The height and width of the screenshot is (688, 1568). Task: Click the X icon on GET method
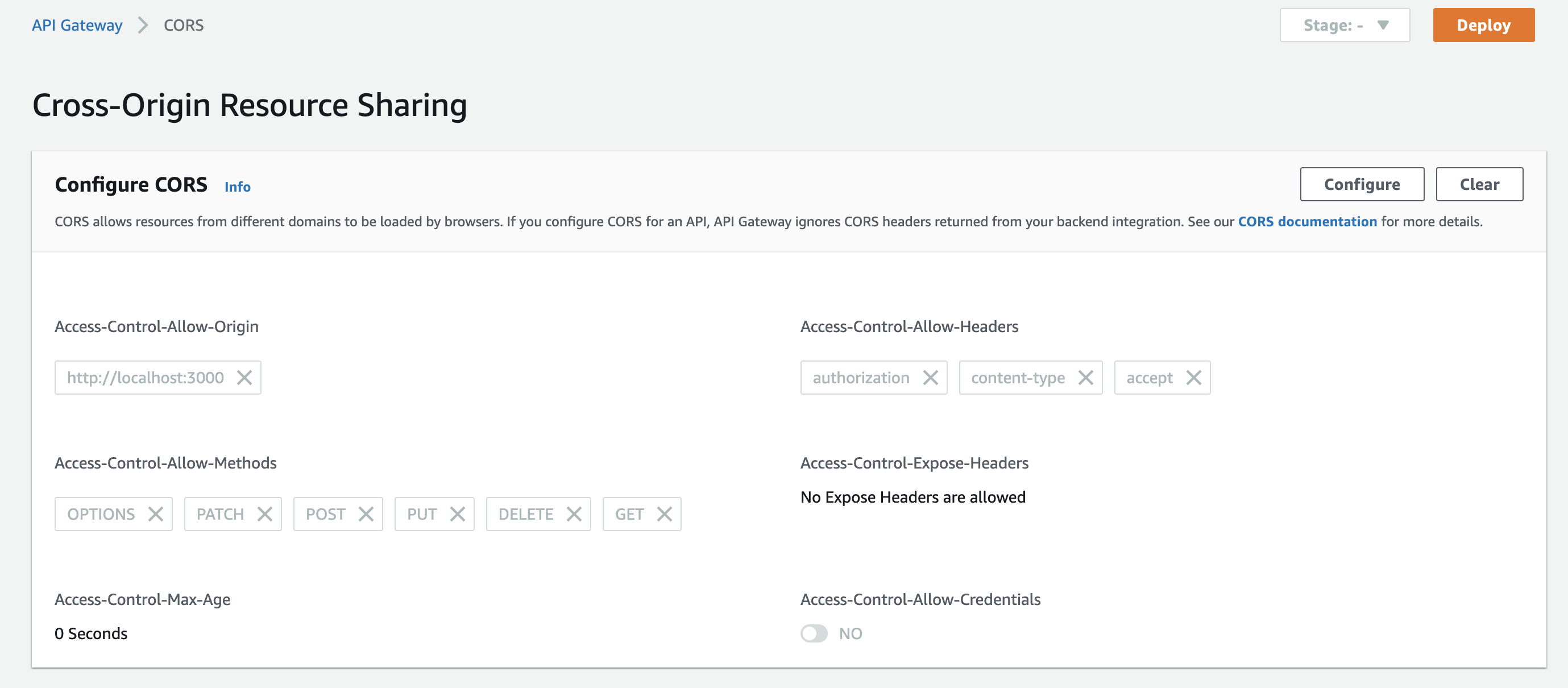[662, 513]
